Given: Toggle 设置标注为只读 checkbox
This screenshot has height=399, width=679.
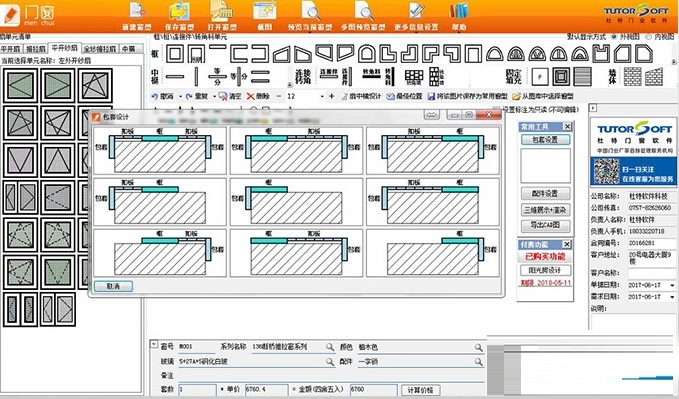Looking at the screenshot, I should [497, 110].
